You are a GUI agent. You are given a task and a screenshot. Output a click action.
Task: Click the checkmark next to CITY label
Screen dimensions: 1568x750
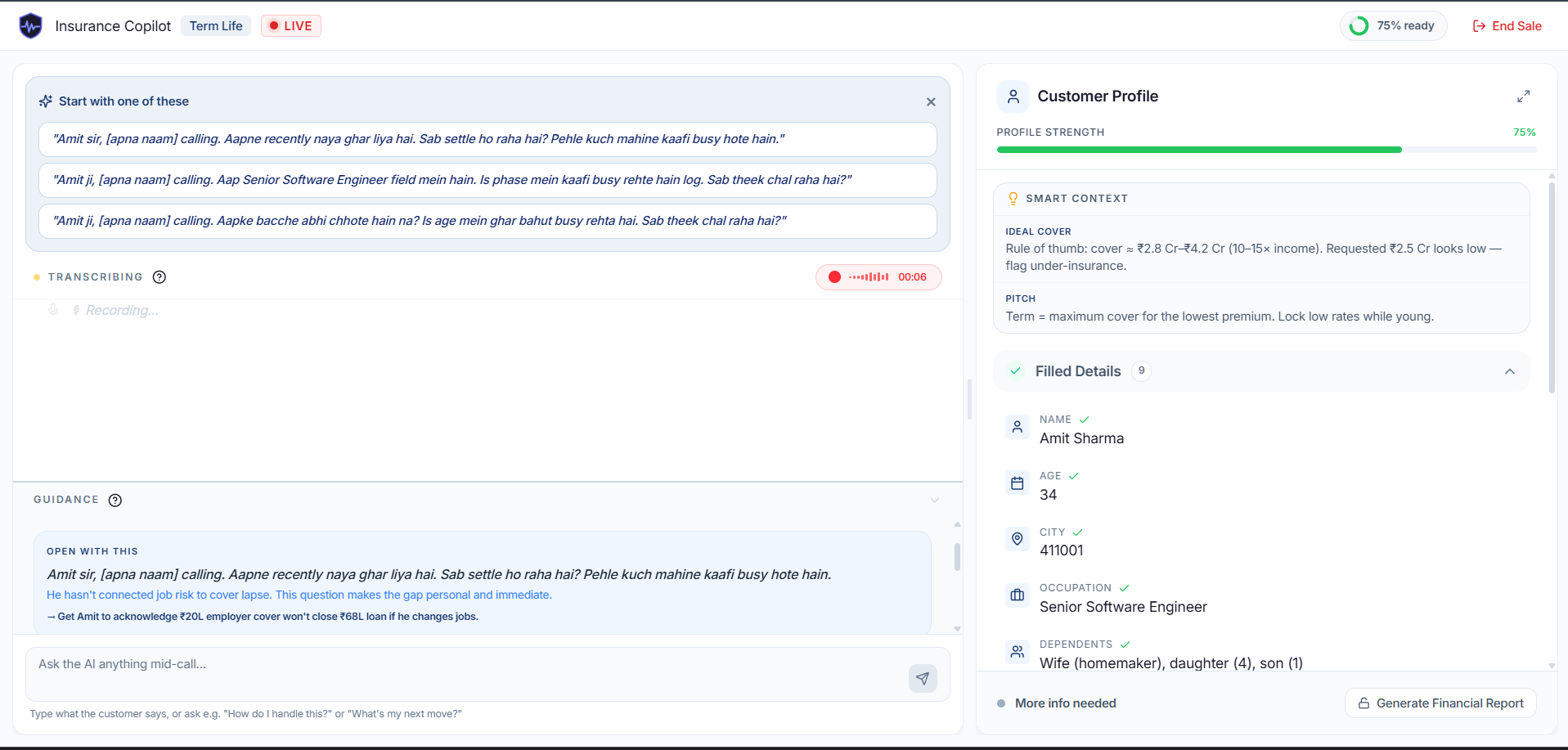[1077, 532]
